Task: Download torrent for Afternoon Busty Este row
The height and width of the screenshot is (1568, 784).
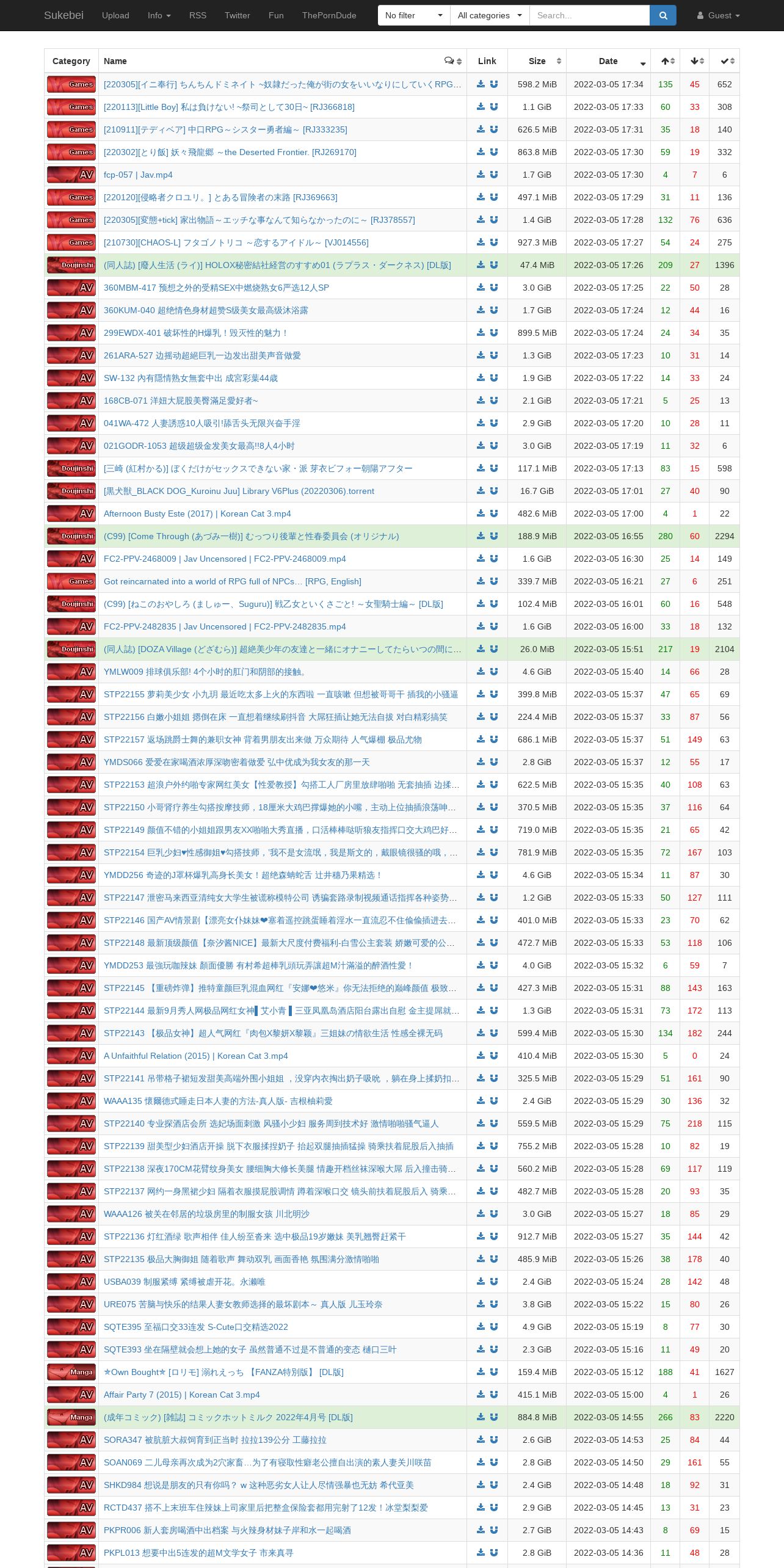Action: [481, 514]
